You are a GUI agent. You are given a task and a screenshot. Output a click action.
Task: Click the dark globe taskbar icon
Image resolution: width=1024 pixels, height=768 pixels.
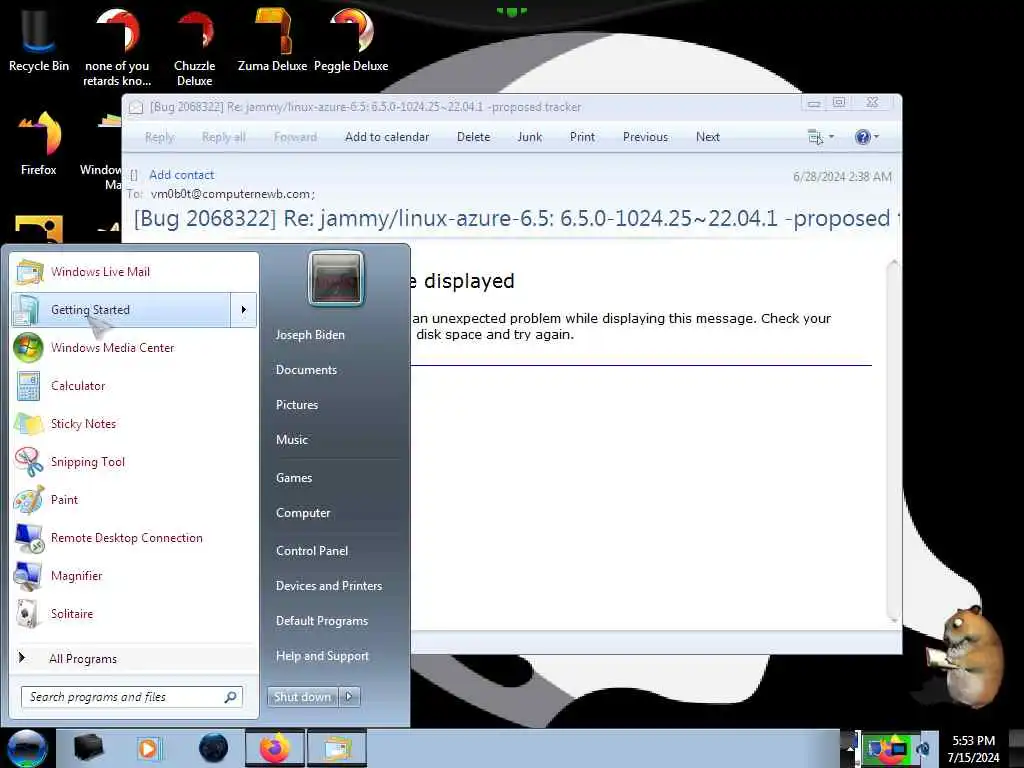(214, 748)
